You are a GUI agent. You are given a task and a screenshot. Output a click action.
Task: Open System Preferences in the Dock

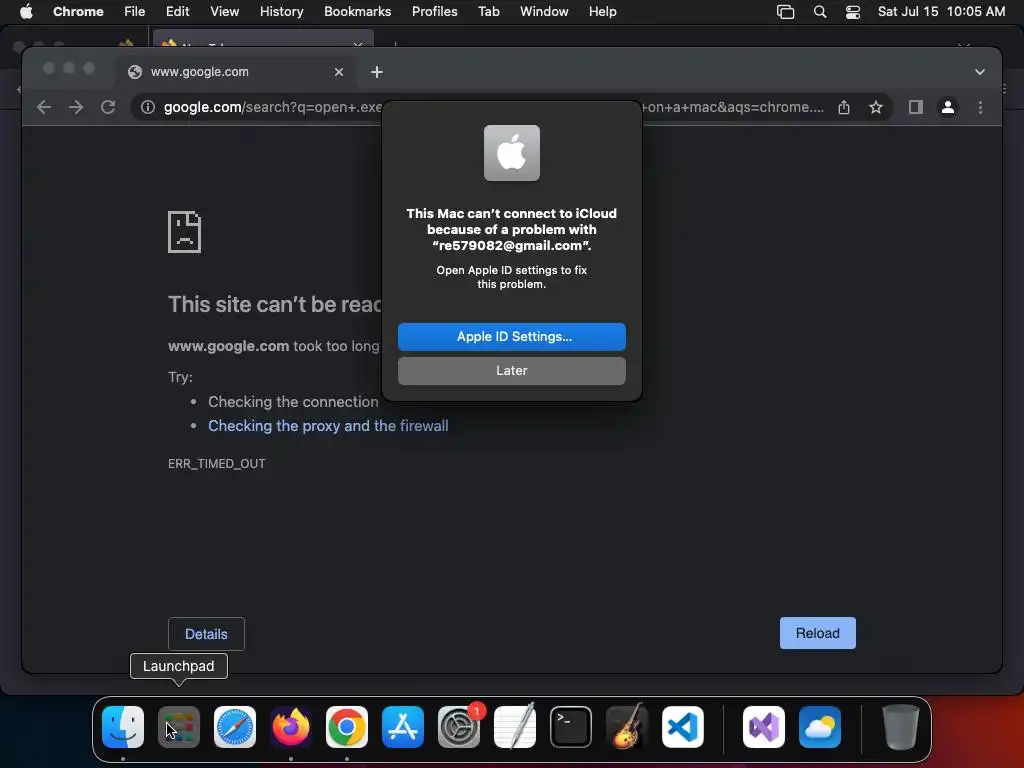(x=458, y=726)
